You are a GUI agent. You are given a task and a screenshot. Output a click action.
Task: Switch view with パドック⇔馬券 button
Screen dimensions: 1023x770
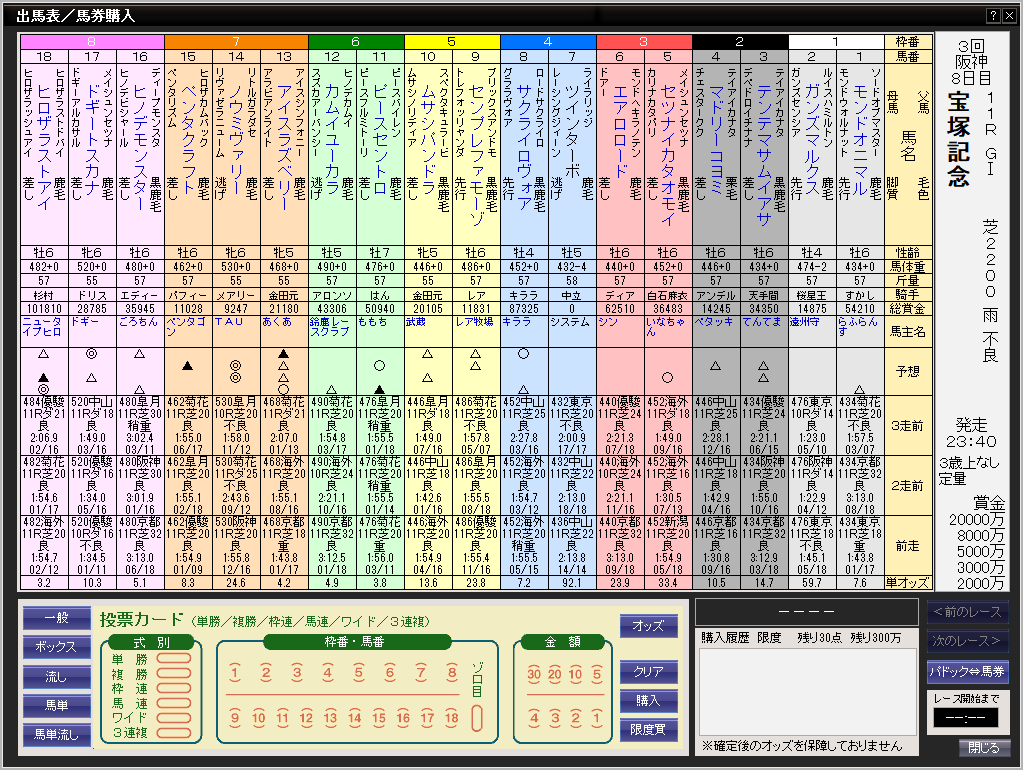968,671
